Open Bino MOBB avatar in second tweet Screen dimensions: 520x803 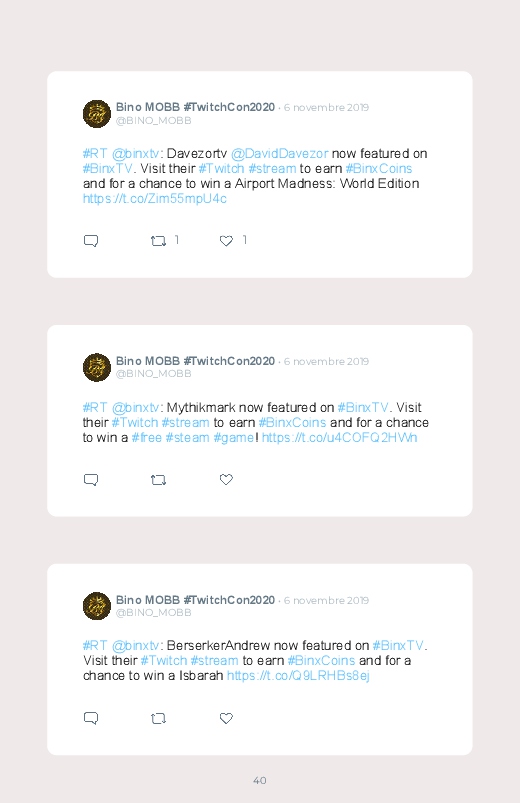[97, 367]
